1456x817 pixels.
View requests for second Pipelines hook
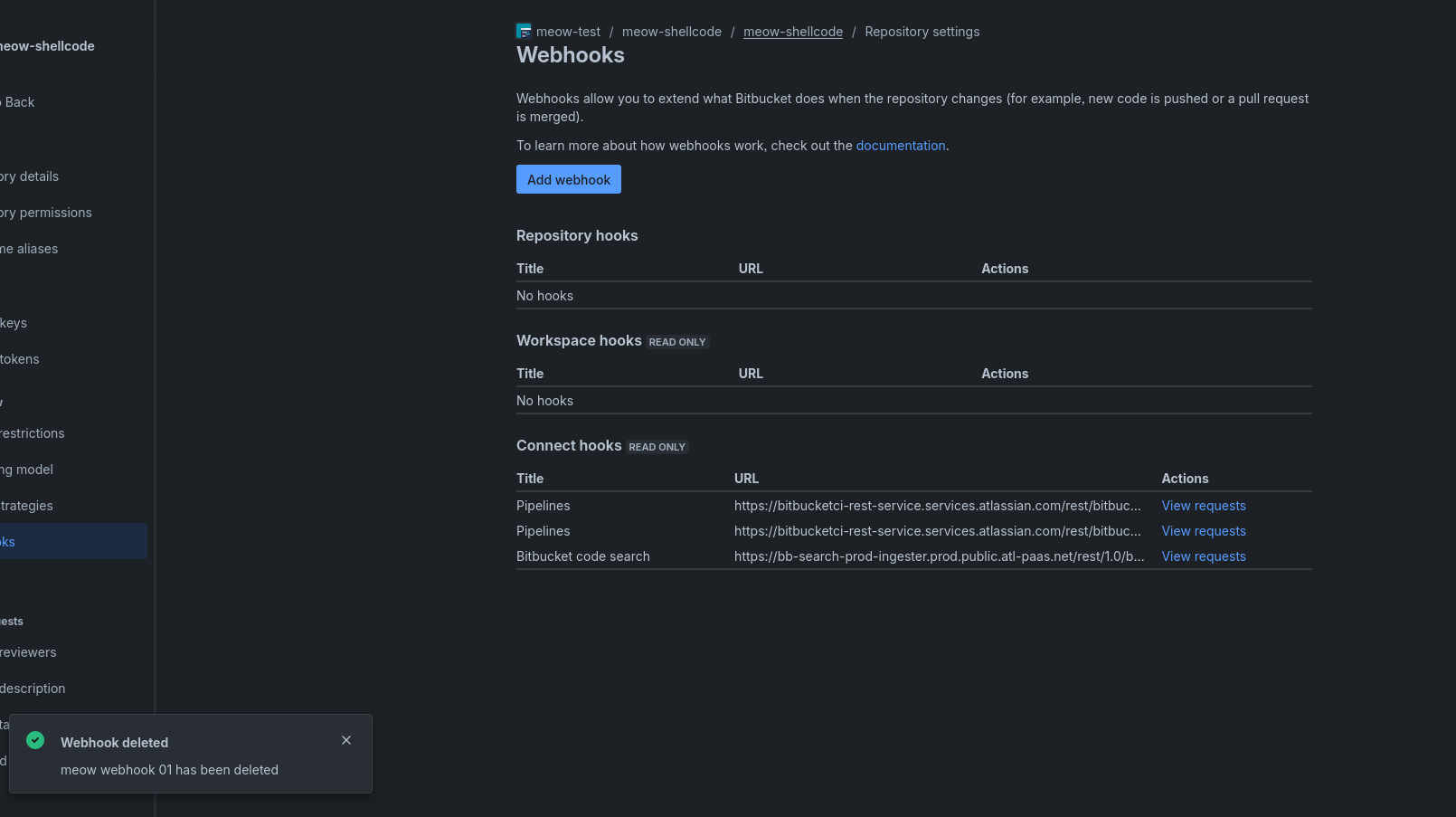coord(1204,531)
